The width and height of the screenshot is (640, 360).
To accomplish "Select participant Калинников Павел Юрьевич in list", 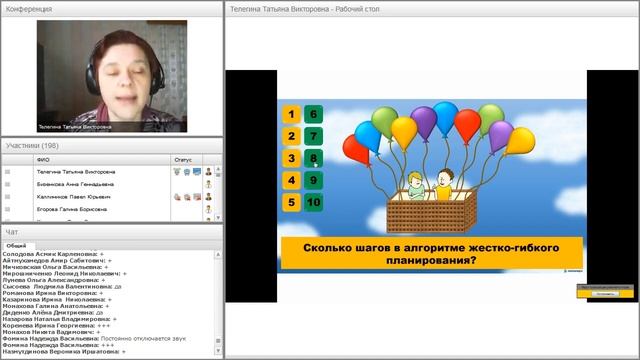I will click(x=73, y=197).
